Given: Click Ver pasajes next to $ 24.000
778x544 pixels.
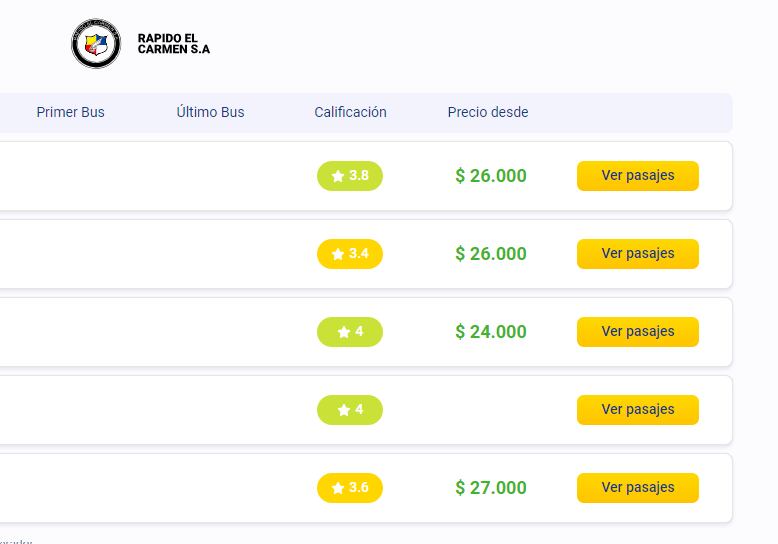Looking at the screenshot, I should (x=637, y=332).
